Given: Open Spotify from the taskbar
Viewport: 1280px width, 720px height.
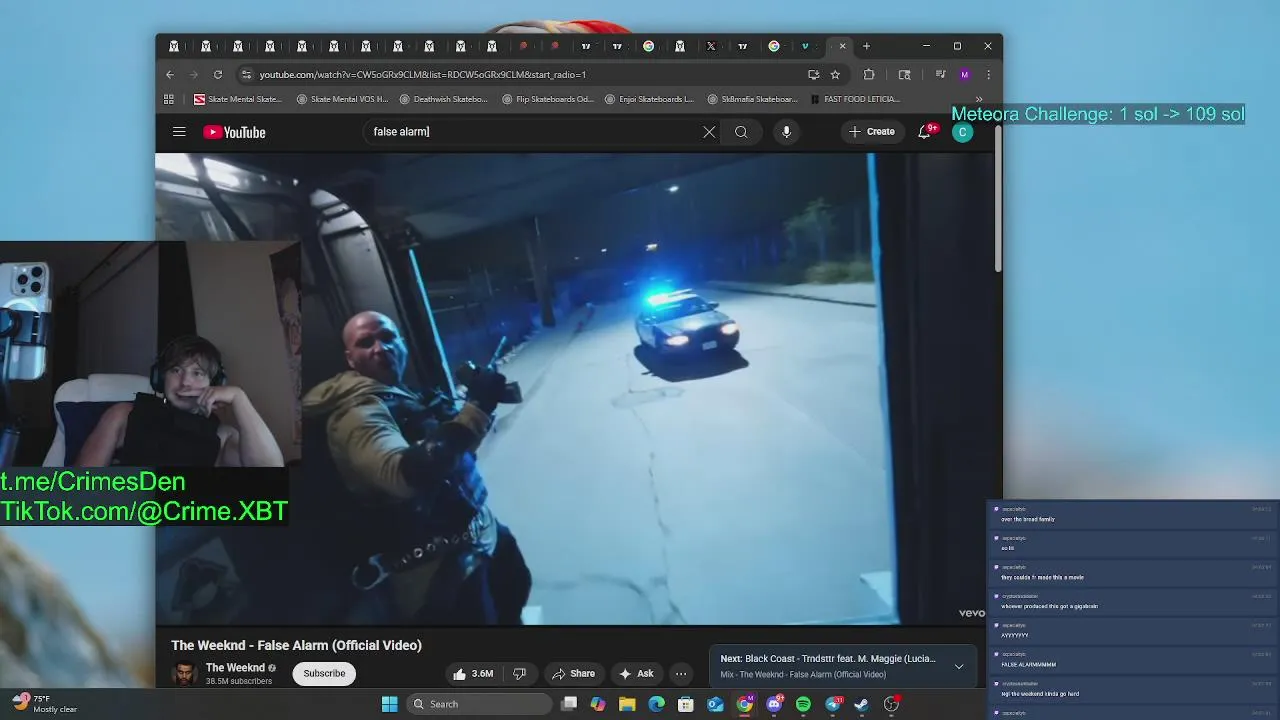Looking at the screenshot, I should [803, 704].
